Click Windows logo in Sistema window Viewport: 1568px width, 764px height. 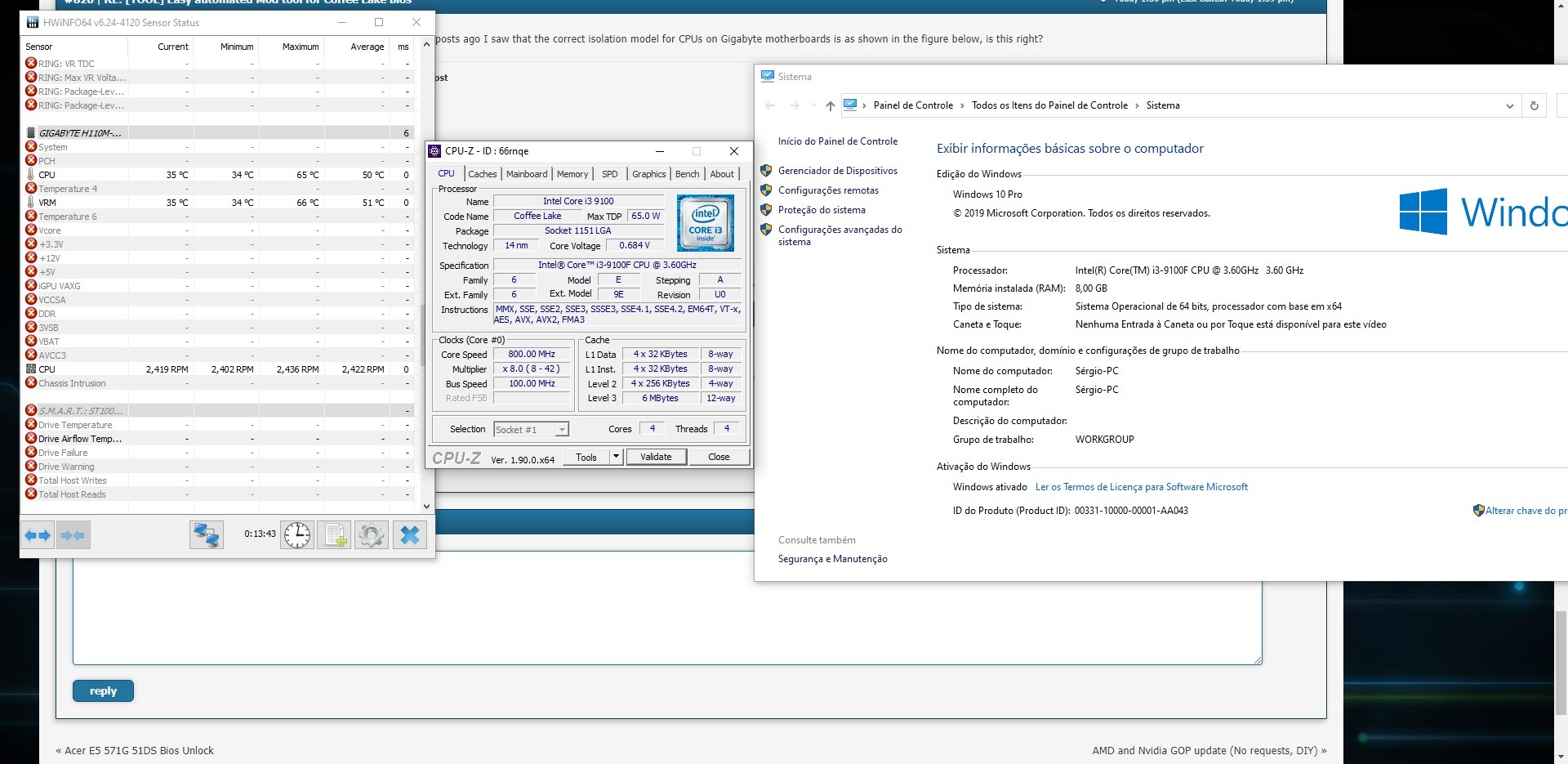click(x=1423, y=212)
